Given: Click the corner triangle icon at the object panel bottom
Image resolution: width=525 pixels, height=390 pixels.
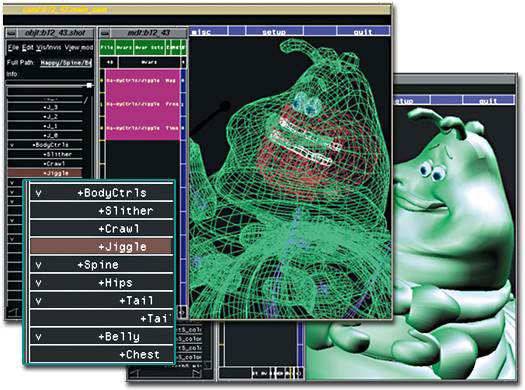Looking at the screenshot, I should point(12,312).
